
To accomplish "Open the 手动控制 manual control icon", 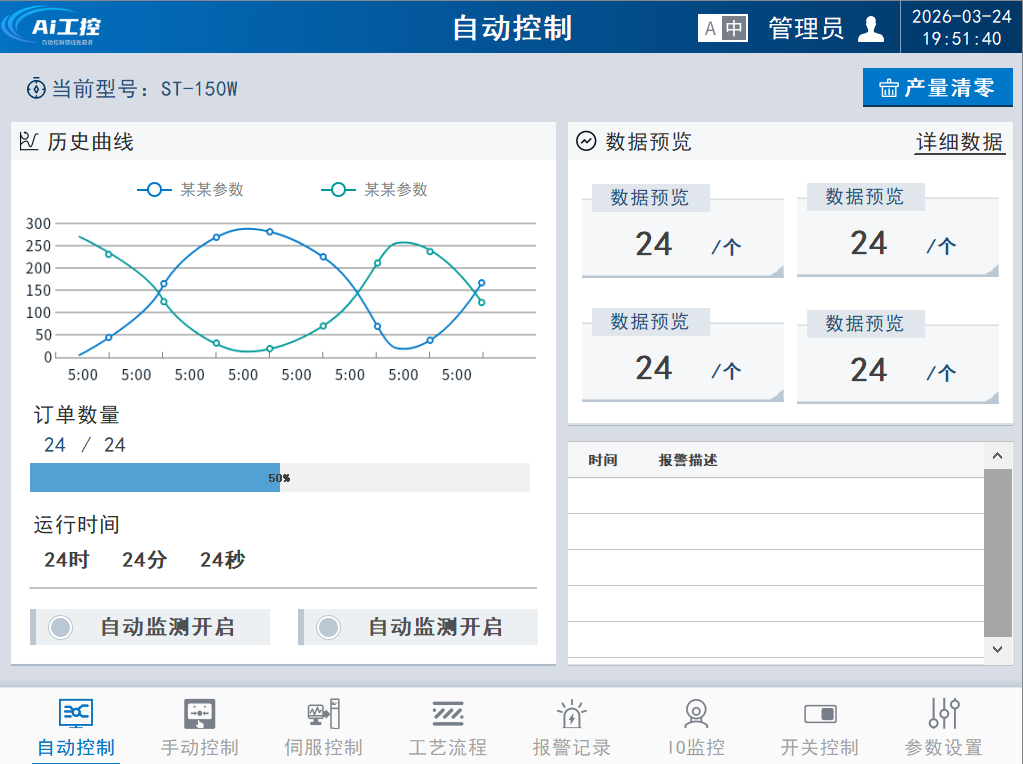I will 199,714.
